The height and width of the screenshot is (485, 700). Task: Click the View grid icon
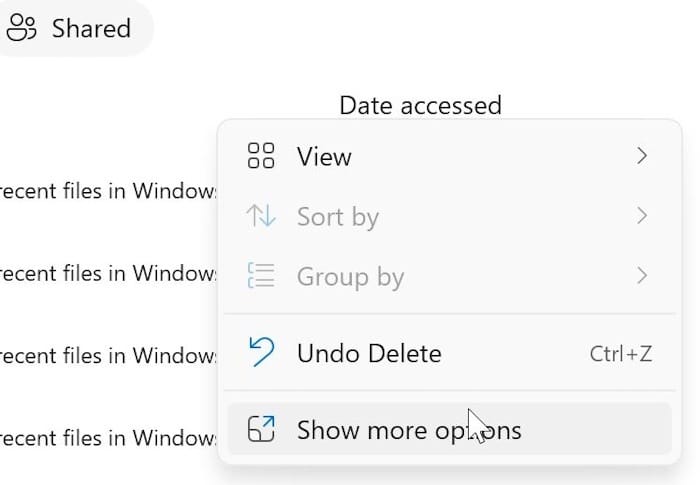click(x=261, y=157)
